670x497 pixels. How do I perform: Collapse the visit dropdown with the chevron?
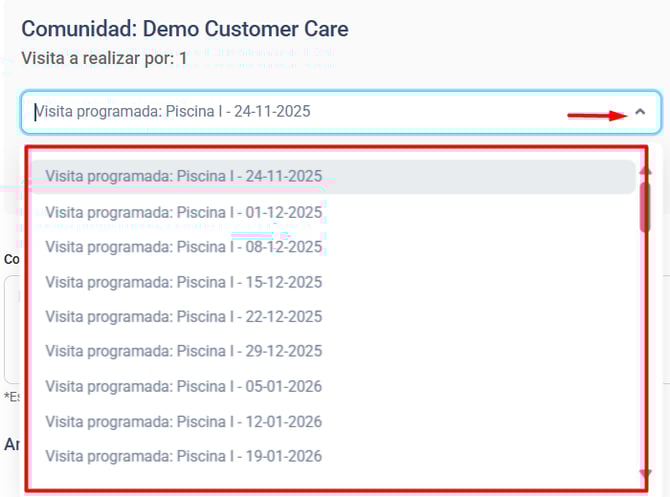[640, 112]
